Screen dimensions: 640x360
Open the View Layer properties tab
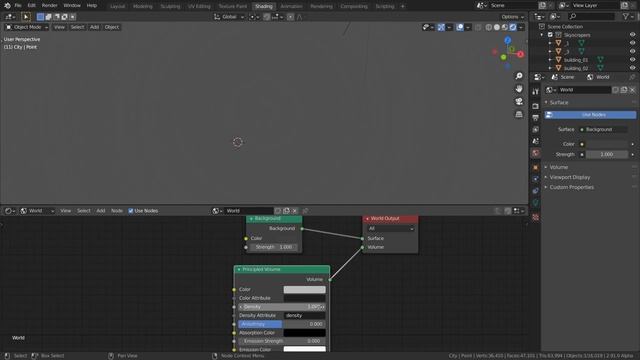pyautogui.click(x=536, y=129)
